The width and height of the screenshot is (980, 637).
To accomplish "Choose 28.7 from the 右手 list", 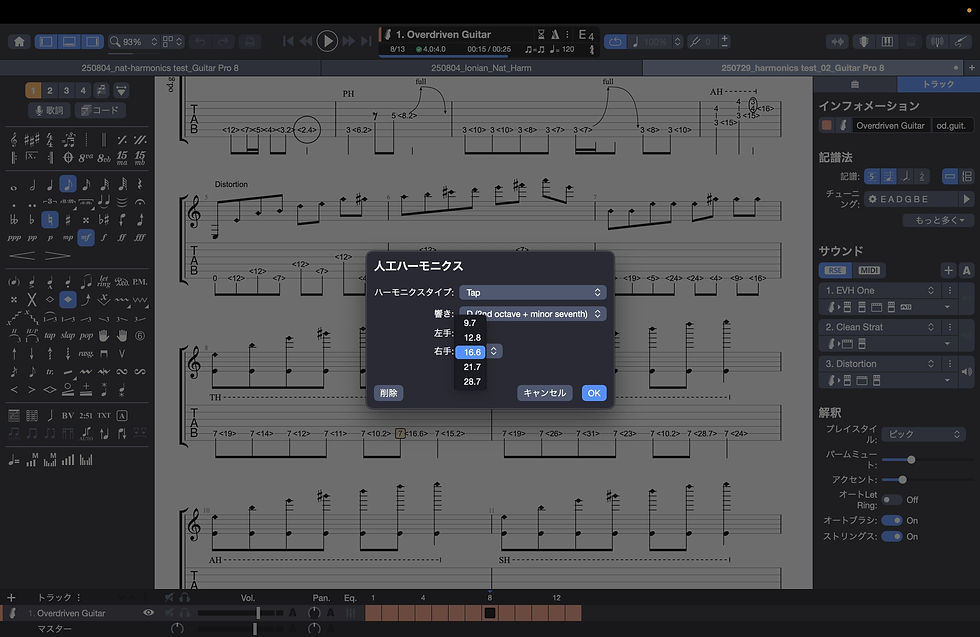I will pyautogui.click(x=472, y=381).
